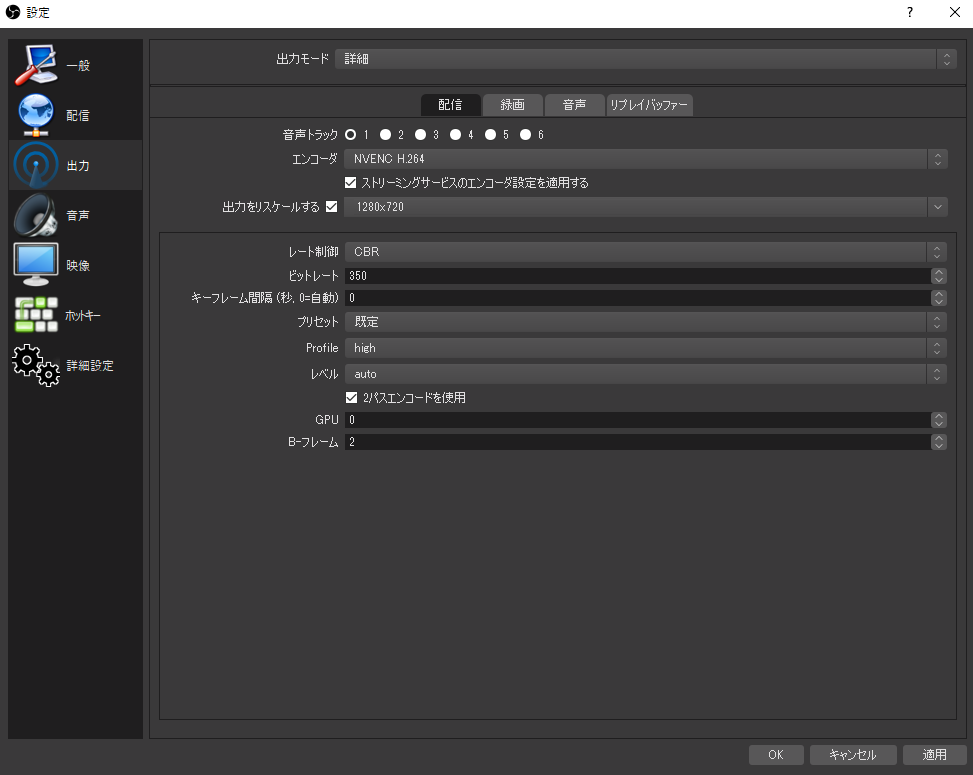Open the ホットキー (Hotkeys) keyboard icon
Image resolution: width=973 pixels, height=775 pixels.
tap(36, 315)
